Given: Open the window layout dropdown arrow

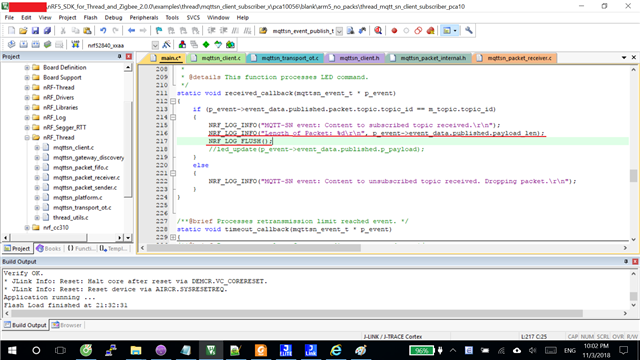Looking at the screenshot, I should 455,31.
